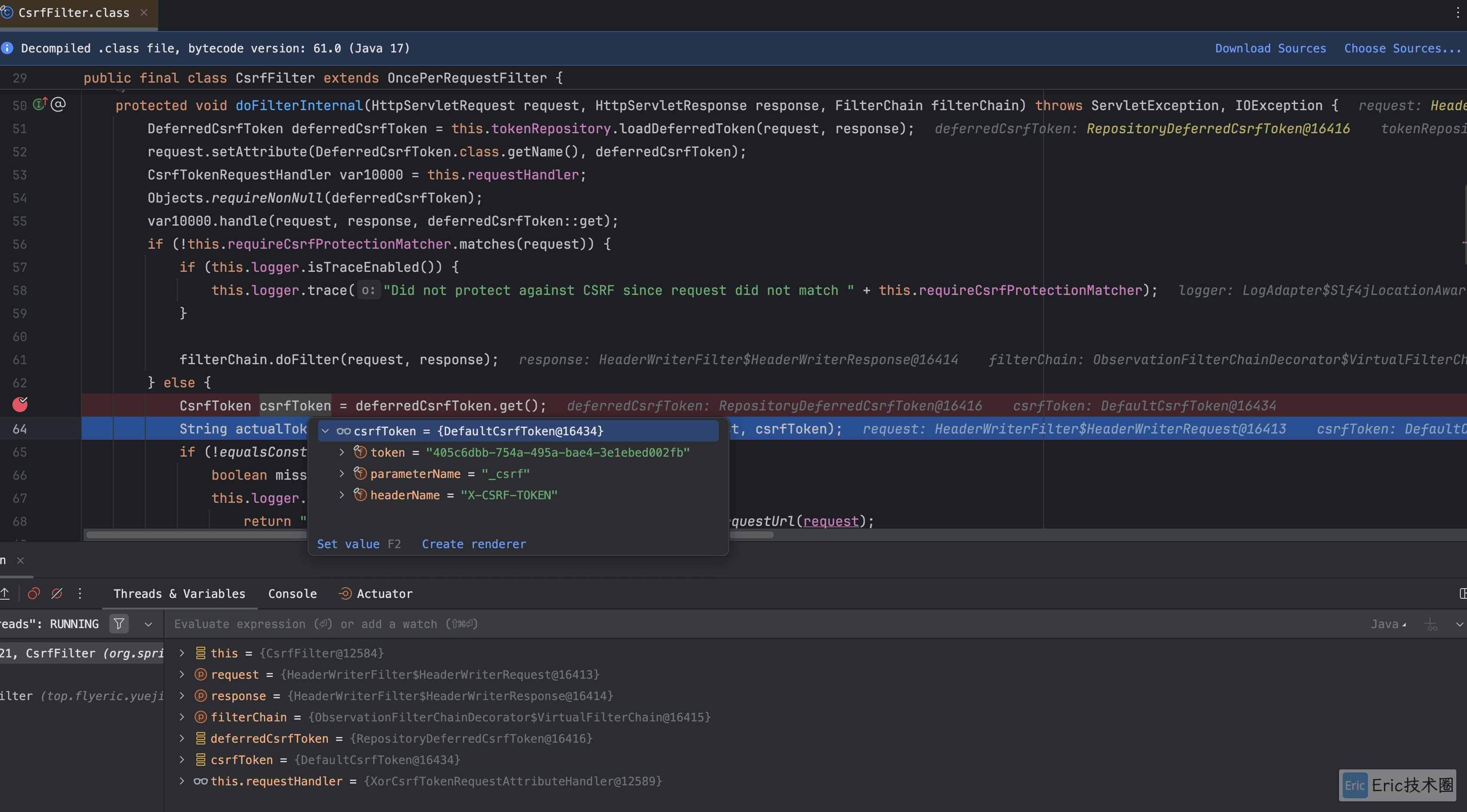Click the parameter icon beside request
This screenshot has height=812, width=1467.
(x=200, y=674)
